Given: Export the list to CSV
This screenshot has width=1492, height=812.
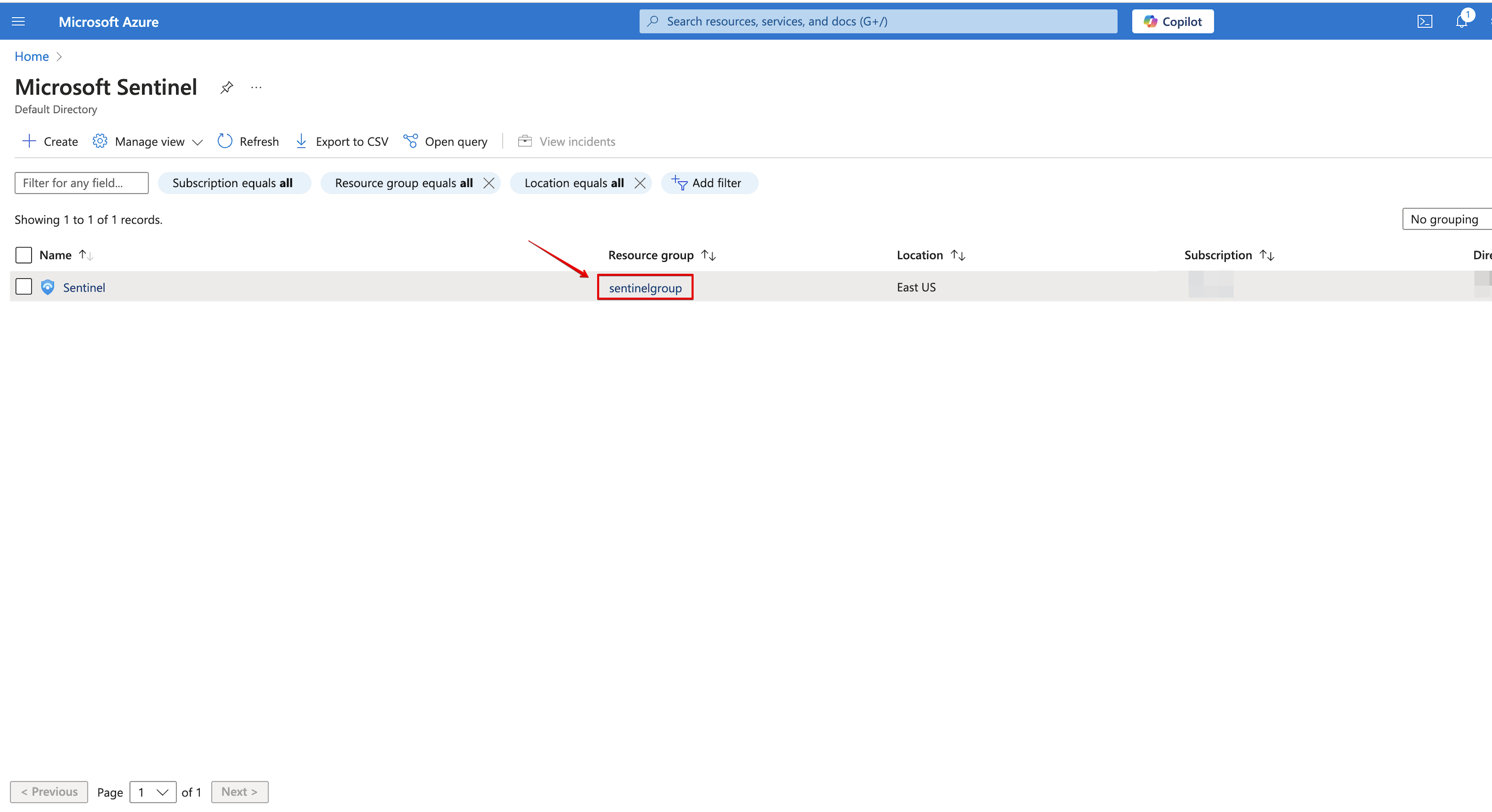Looking at the screenshot, I should tap(342, 141).
